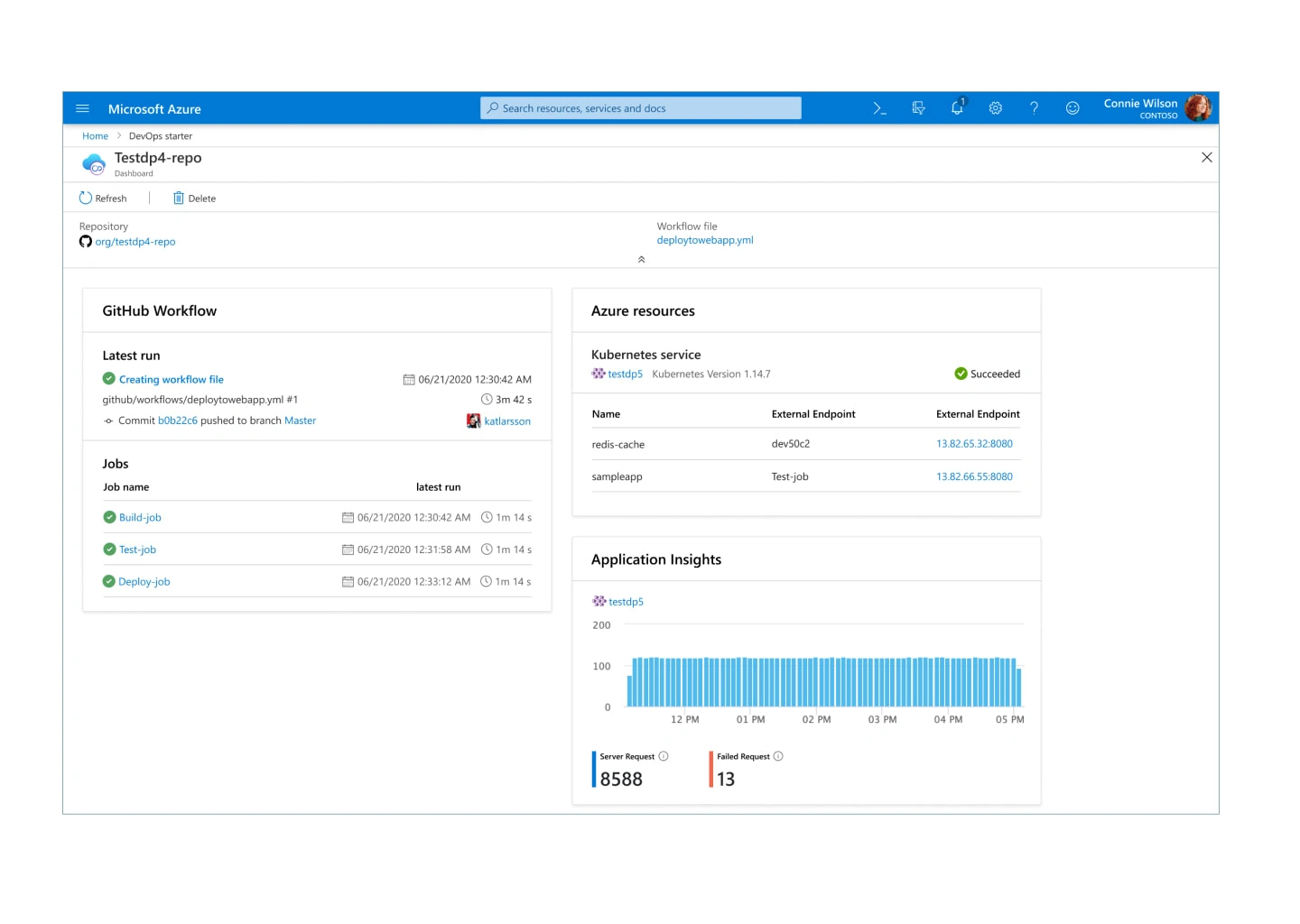Open the Creating workflow file run
This screenshot has width=1300, height=924.
tap(172, 380)
